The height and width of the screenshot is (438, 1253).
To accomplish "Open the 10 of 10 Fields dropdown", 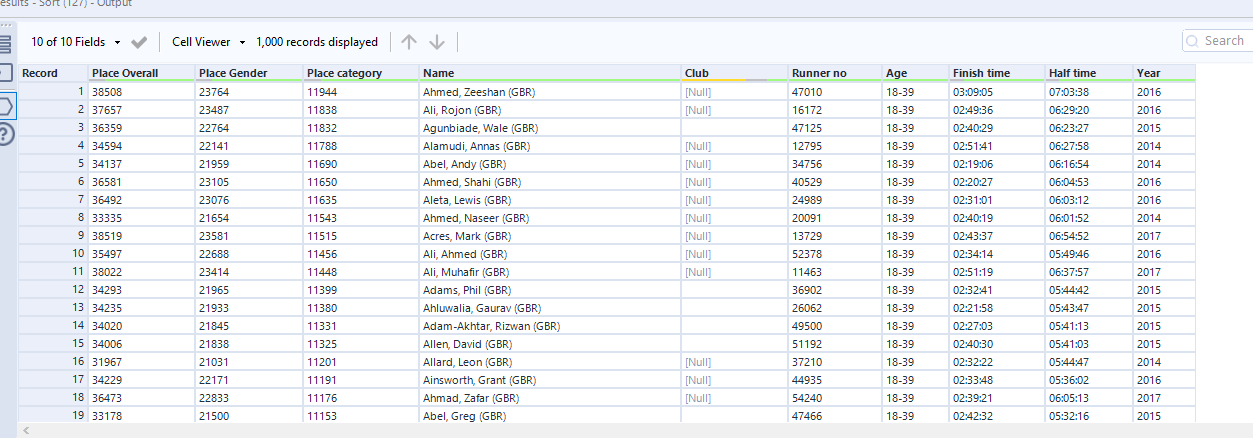I will (76, 42).
